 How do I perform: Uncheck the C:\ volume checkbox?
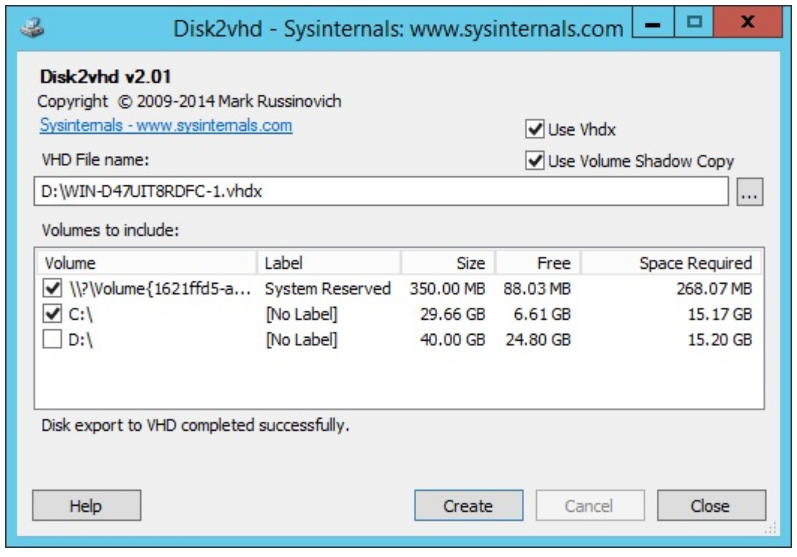(x=53, y=315)
